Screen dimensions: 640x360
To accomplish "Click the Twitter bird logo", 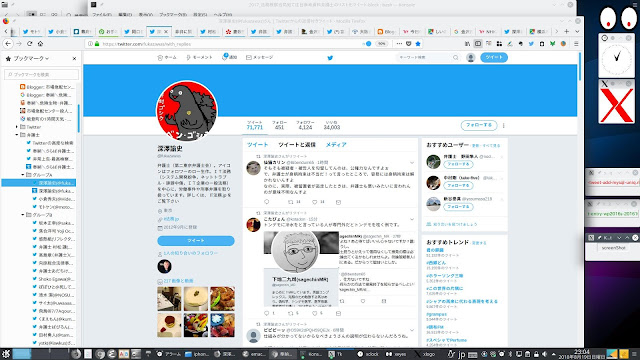I will pyautogui.click(x=330, y=58).
